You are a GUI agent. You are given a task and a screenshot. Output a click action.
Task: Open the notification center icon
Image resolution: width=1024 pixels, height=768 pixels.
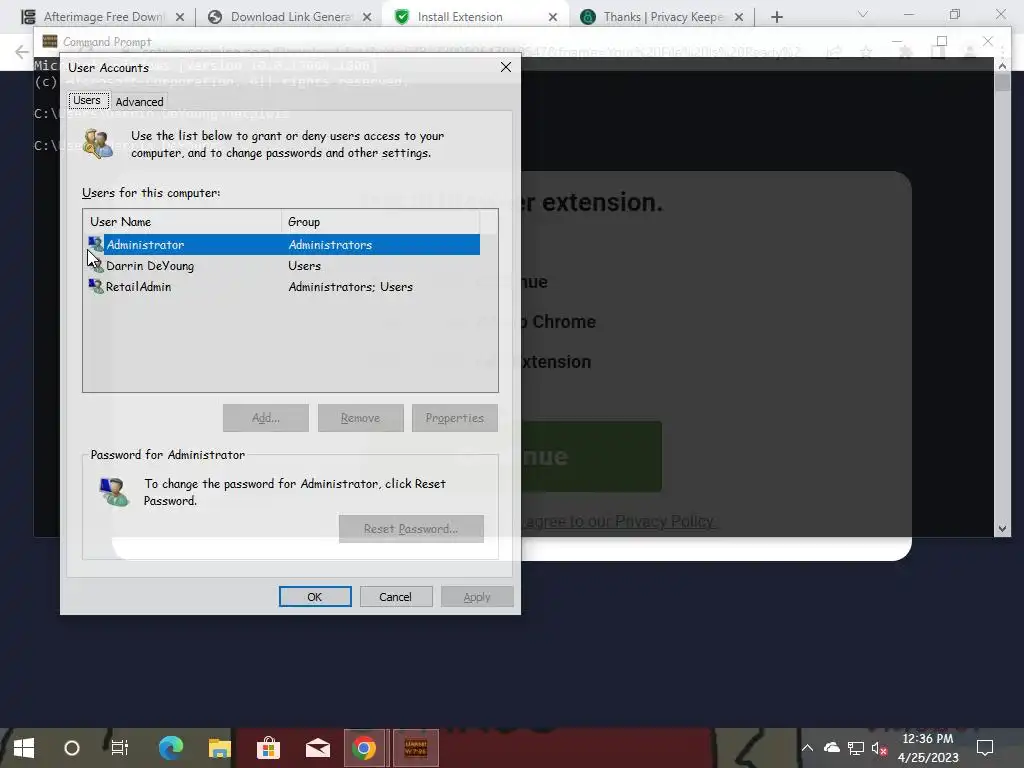[x=985, y=748]
